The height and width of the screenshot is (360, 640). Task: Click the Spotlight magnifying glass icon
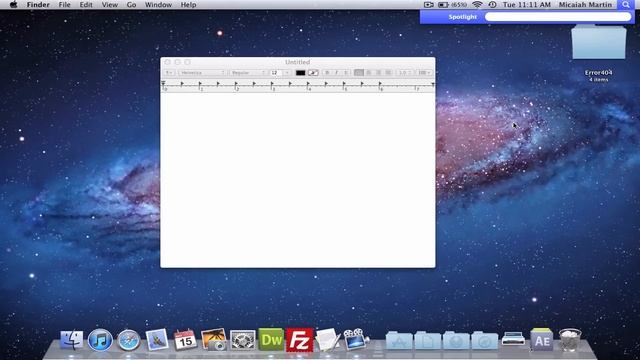(x=626, y=5)
